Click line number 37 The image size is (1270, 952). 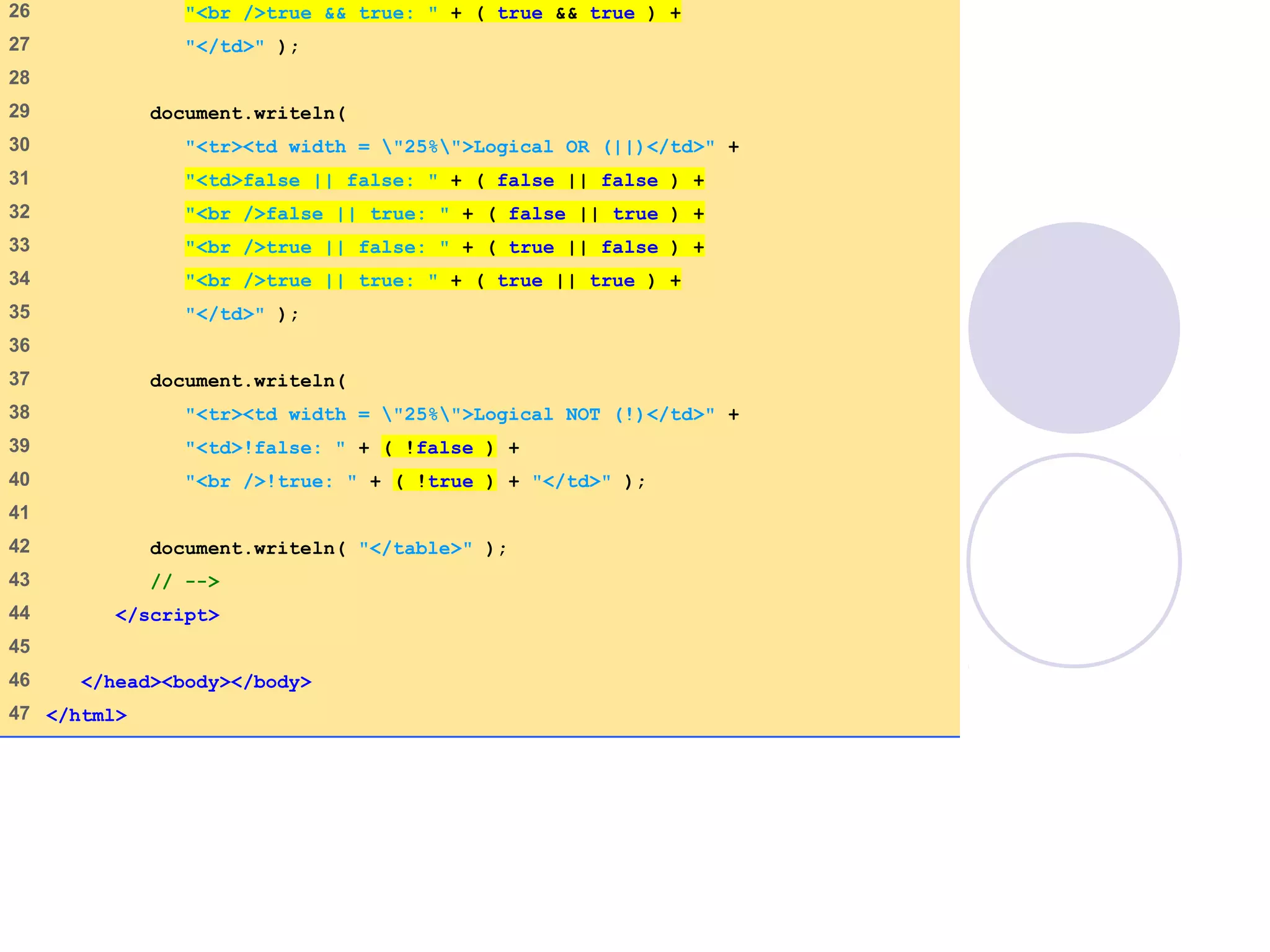[x=19, y=379]
